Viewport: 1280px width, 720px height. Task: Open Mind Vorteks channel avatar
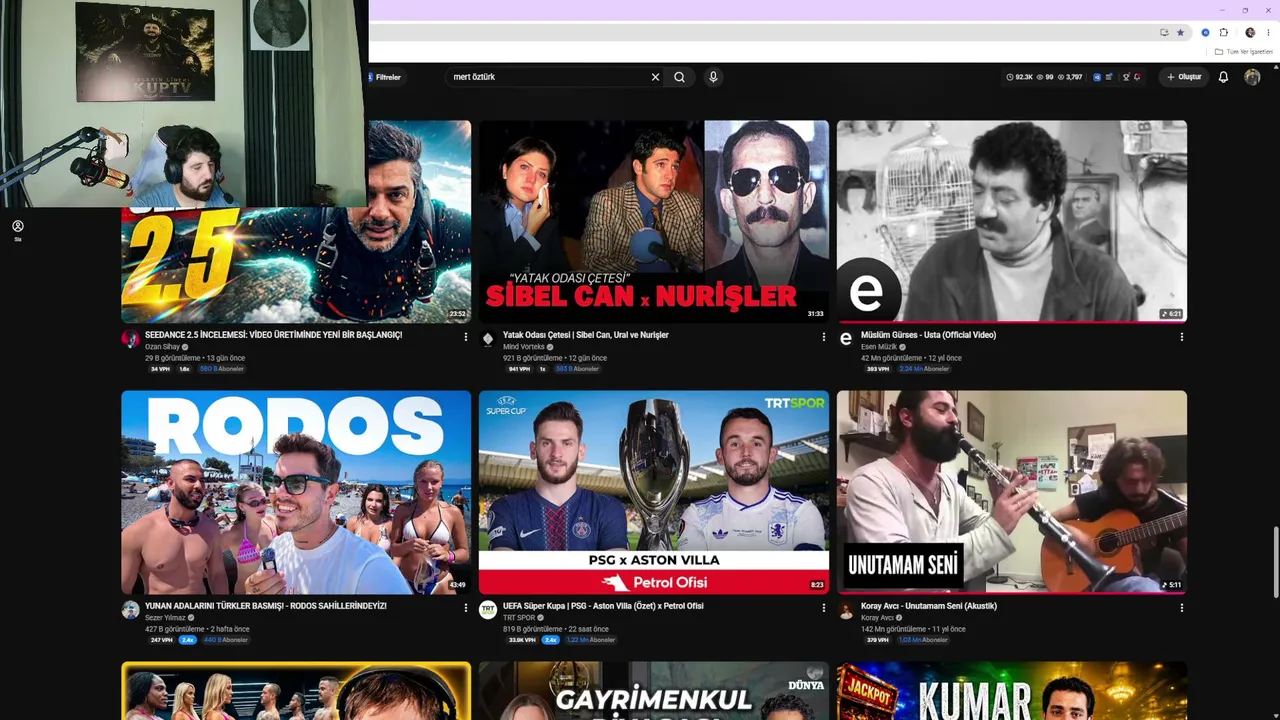point(488,339)
